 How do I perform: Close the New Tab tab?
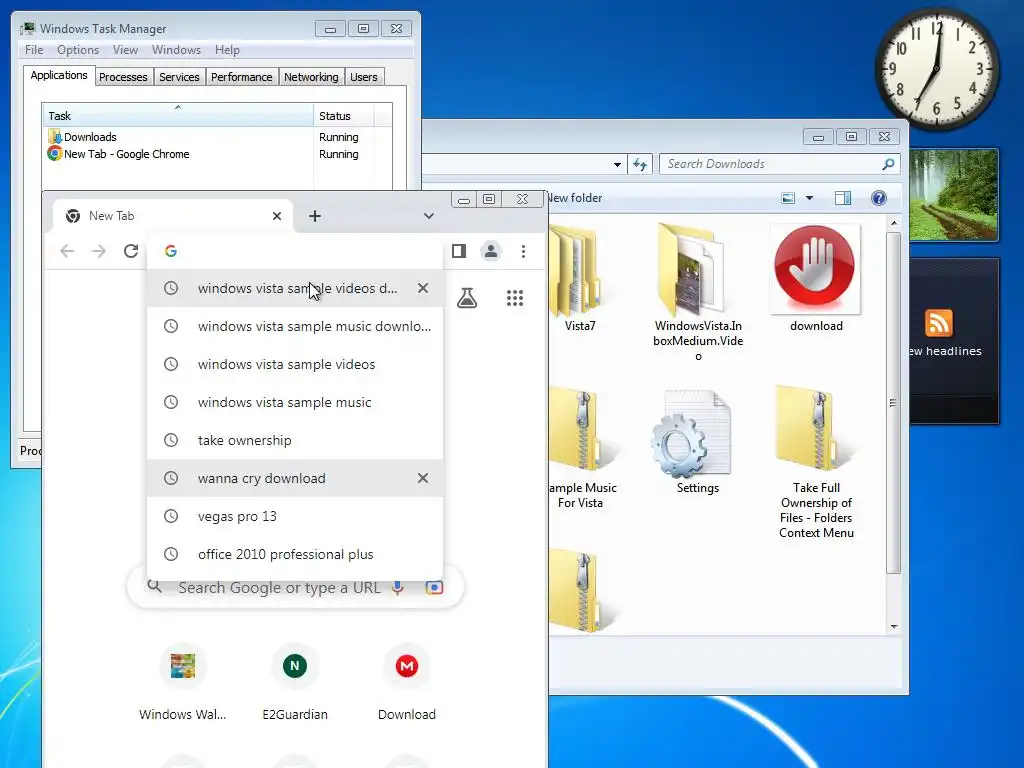click(277, 216)
